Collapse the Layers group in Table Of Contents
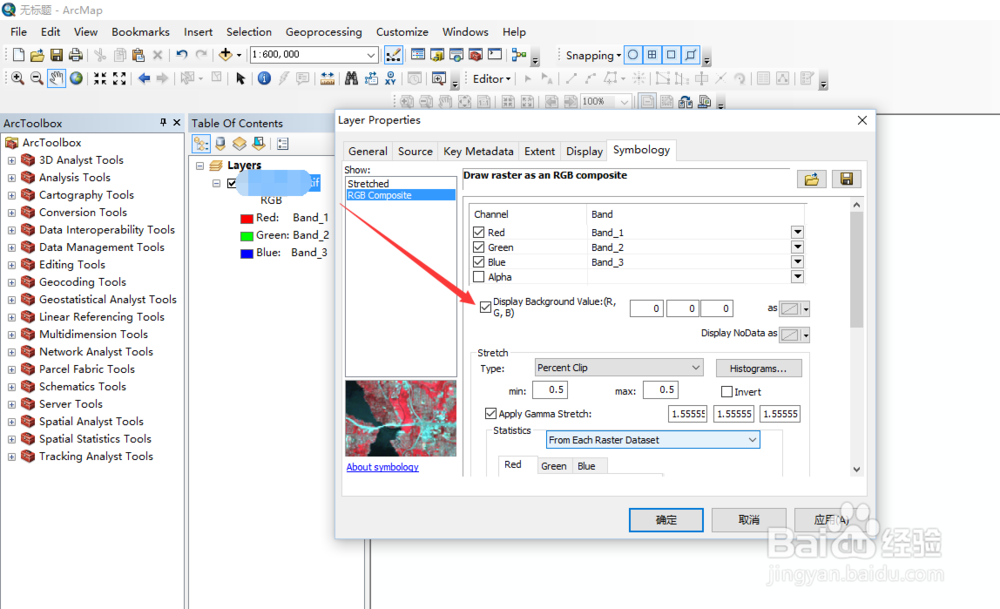 point(200,166)
